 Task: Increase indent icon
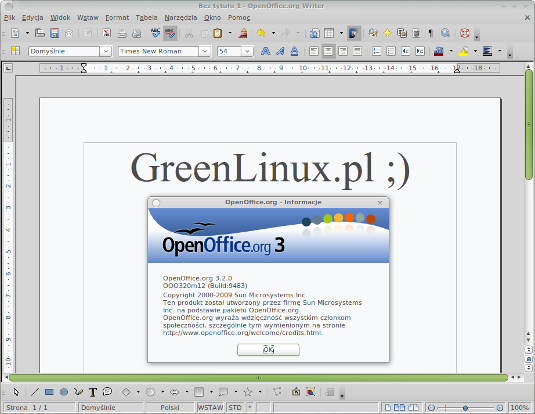point(420,51)
